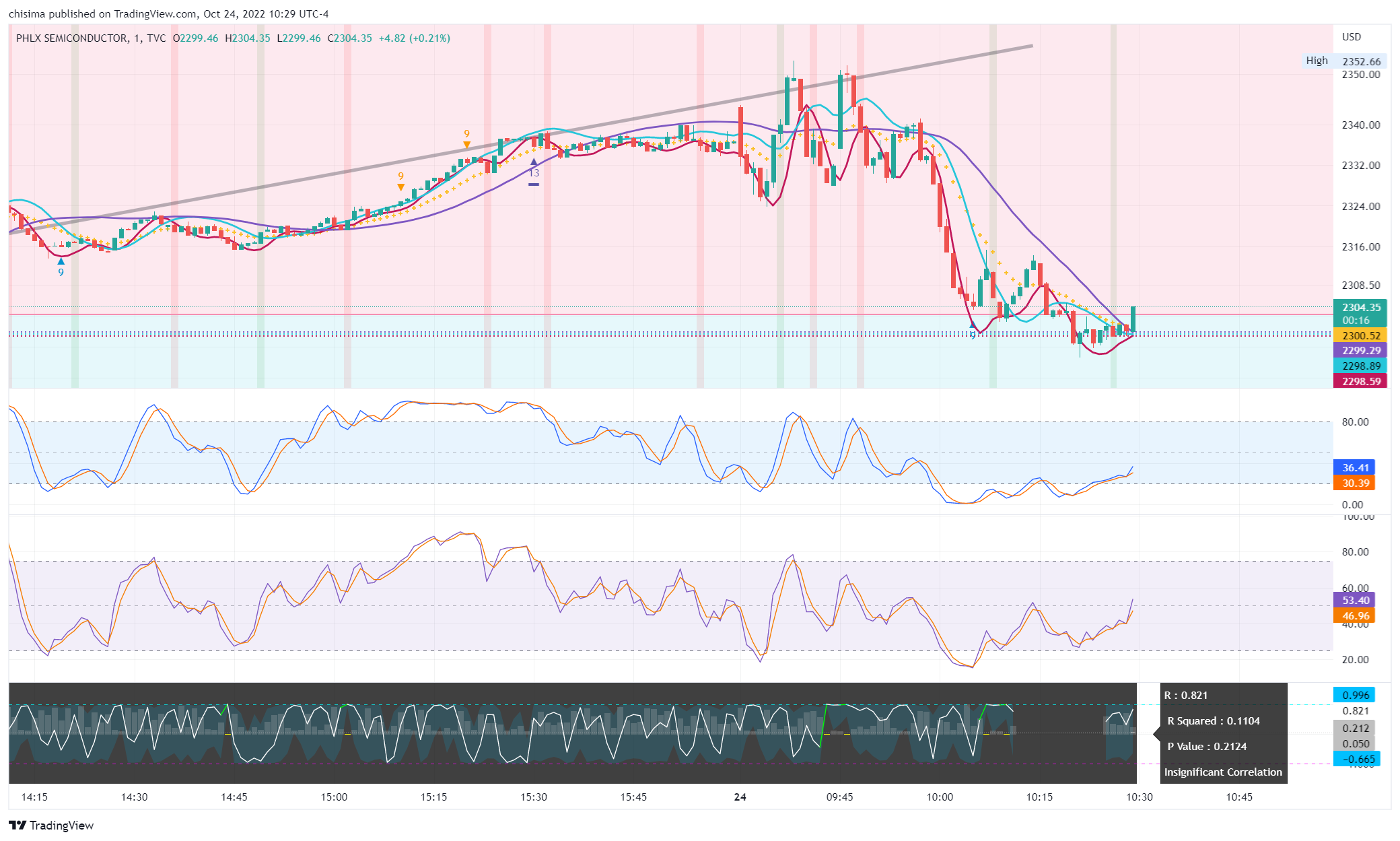
Task: Click the R Squared 0.1104 readout
Action: (x=1213, y=721)
